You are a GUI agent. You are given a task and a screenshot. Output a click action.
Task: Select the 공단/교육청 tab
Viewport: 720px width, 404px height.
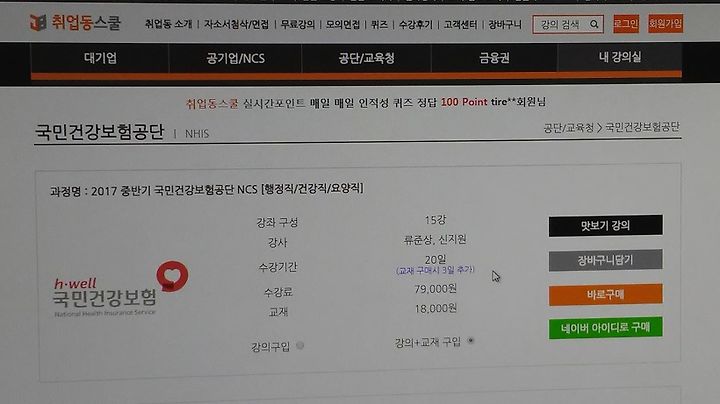click(x=366, y=58)
